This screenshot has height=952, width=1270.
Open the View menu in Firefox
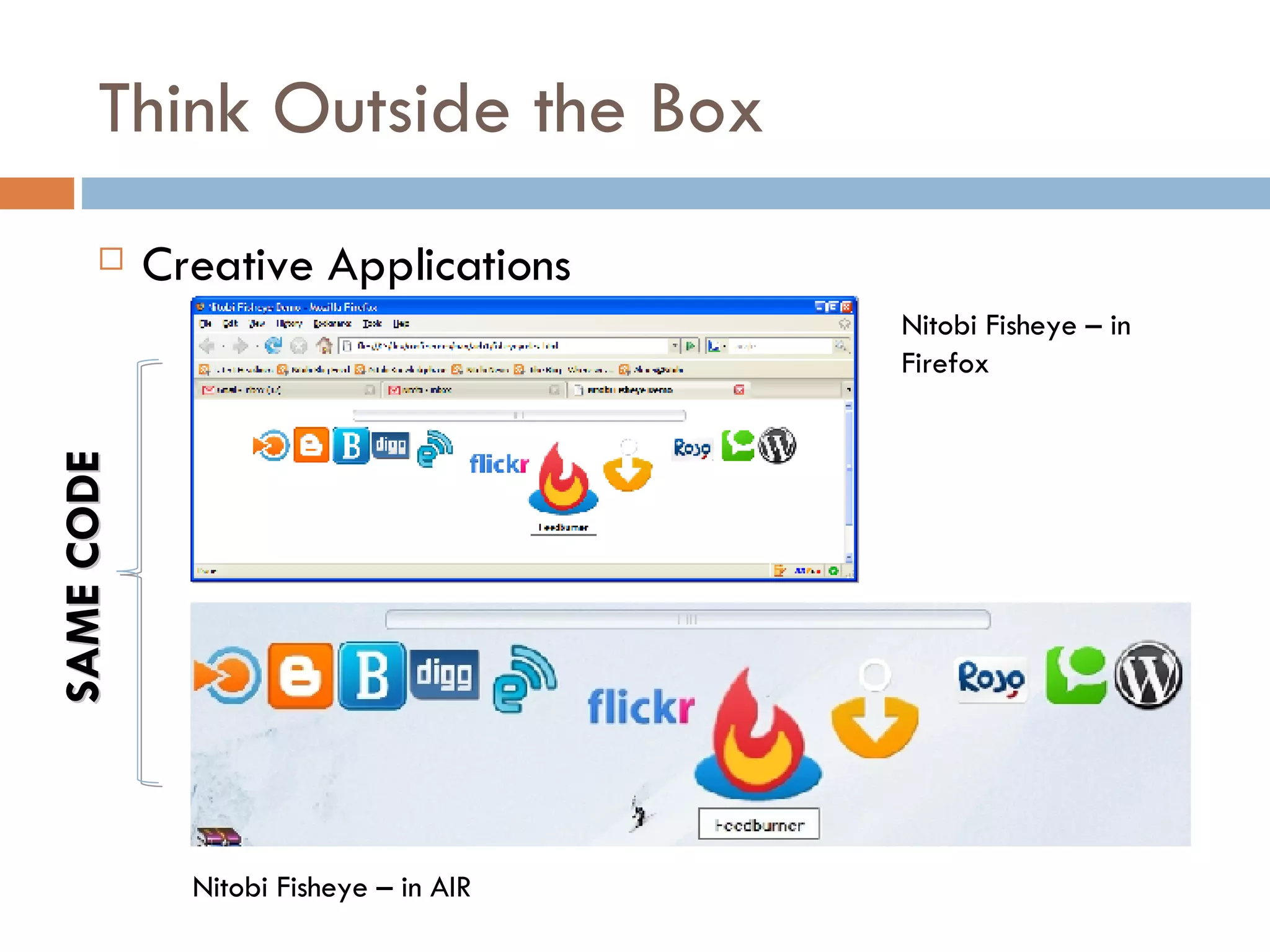click(x=257, y=324)
